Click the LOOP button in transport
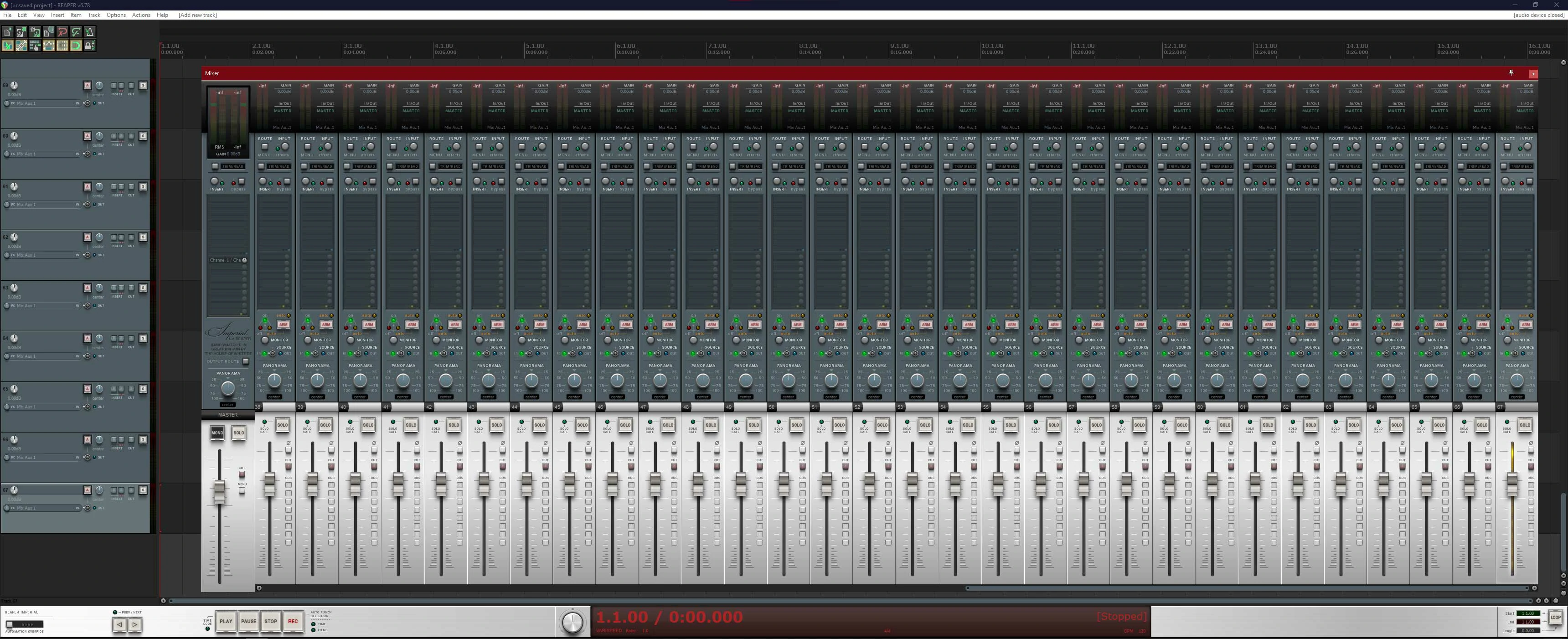 click(x=1555, y=618)
